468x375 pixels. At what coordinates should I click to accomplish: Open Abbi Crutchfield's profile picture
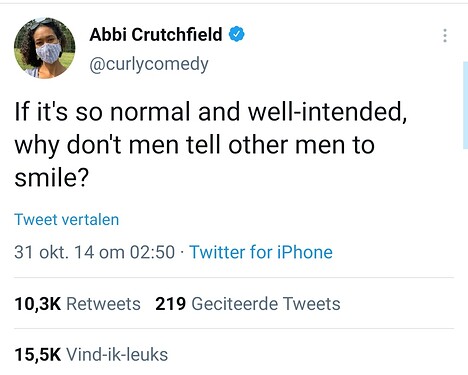[x=44, y=48]
